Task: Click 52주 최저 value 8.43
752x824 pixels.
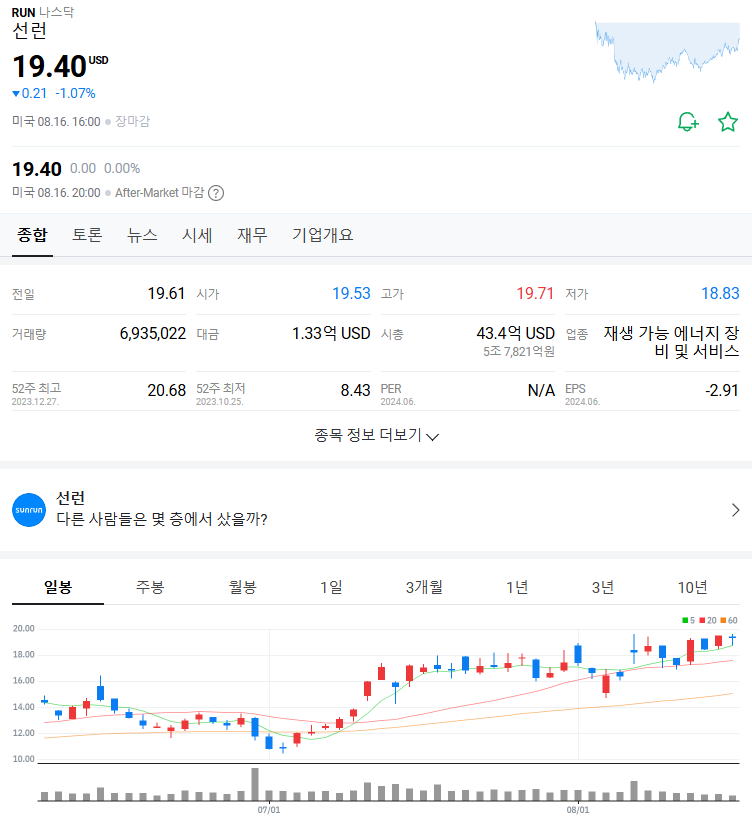Action: [x=355, y=390]
